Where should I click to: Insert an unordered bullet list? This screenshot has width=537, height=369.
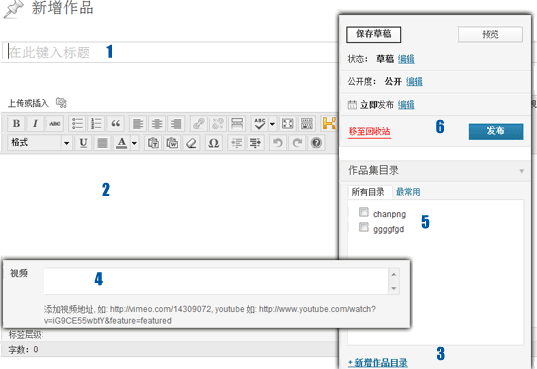[77, 123]
